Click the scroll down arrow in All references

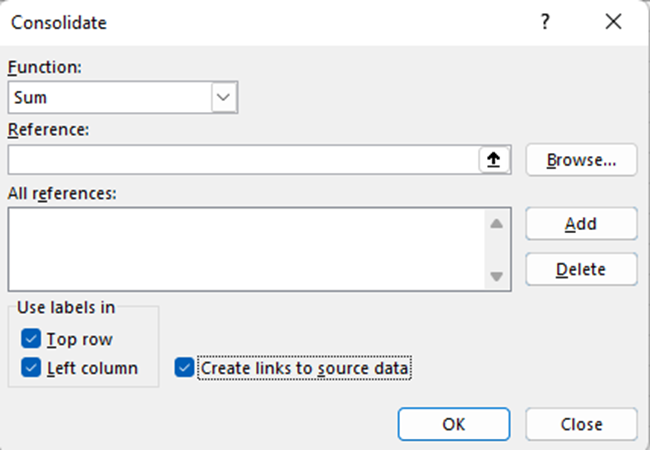coord(496,276)
